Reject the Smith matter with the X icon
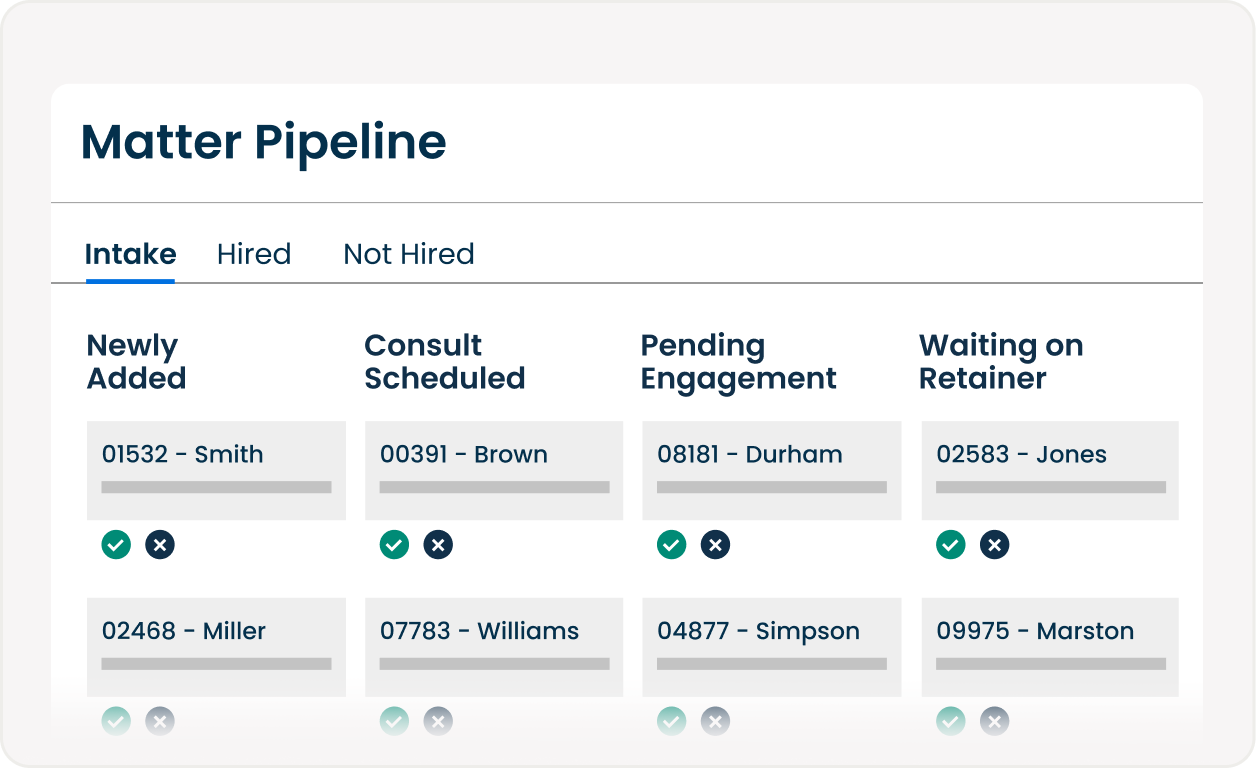 pos(160,545)
